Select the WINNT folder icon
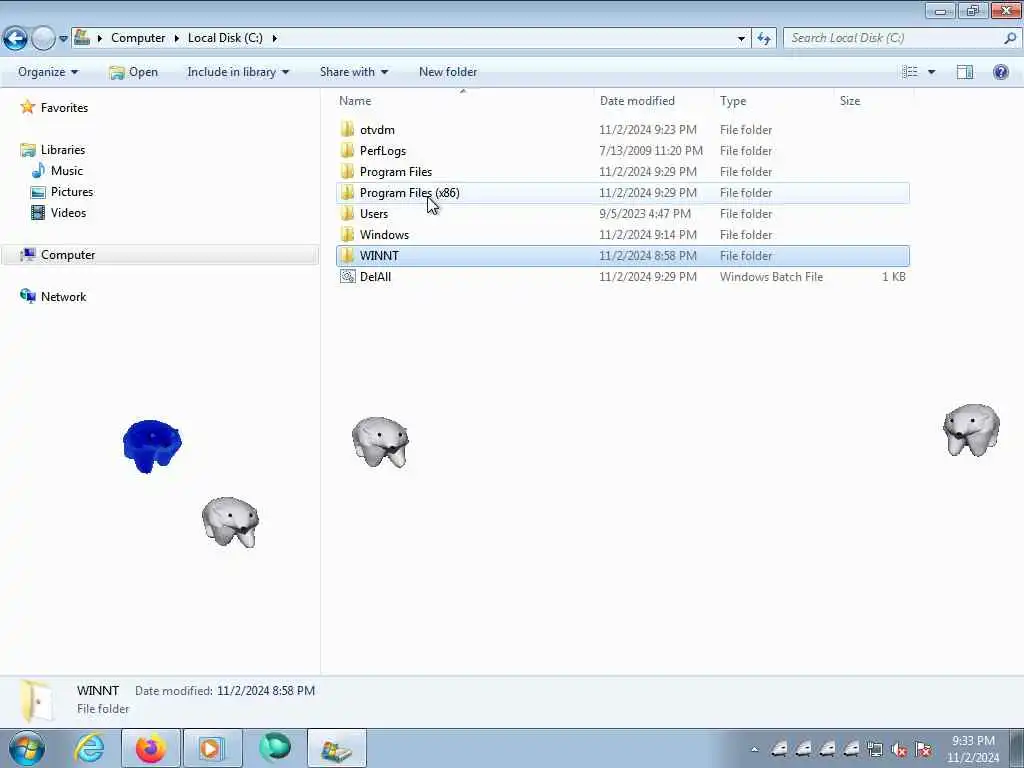The height and width of the screenshot is (768, 1024). pos(347,255)
